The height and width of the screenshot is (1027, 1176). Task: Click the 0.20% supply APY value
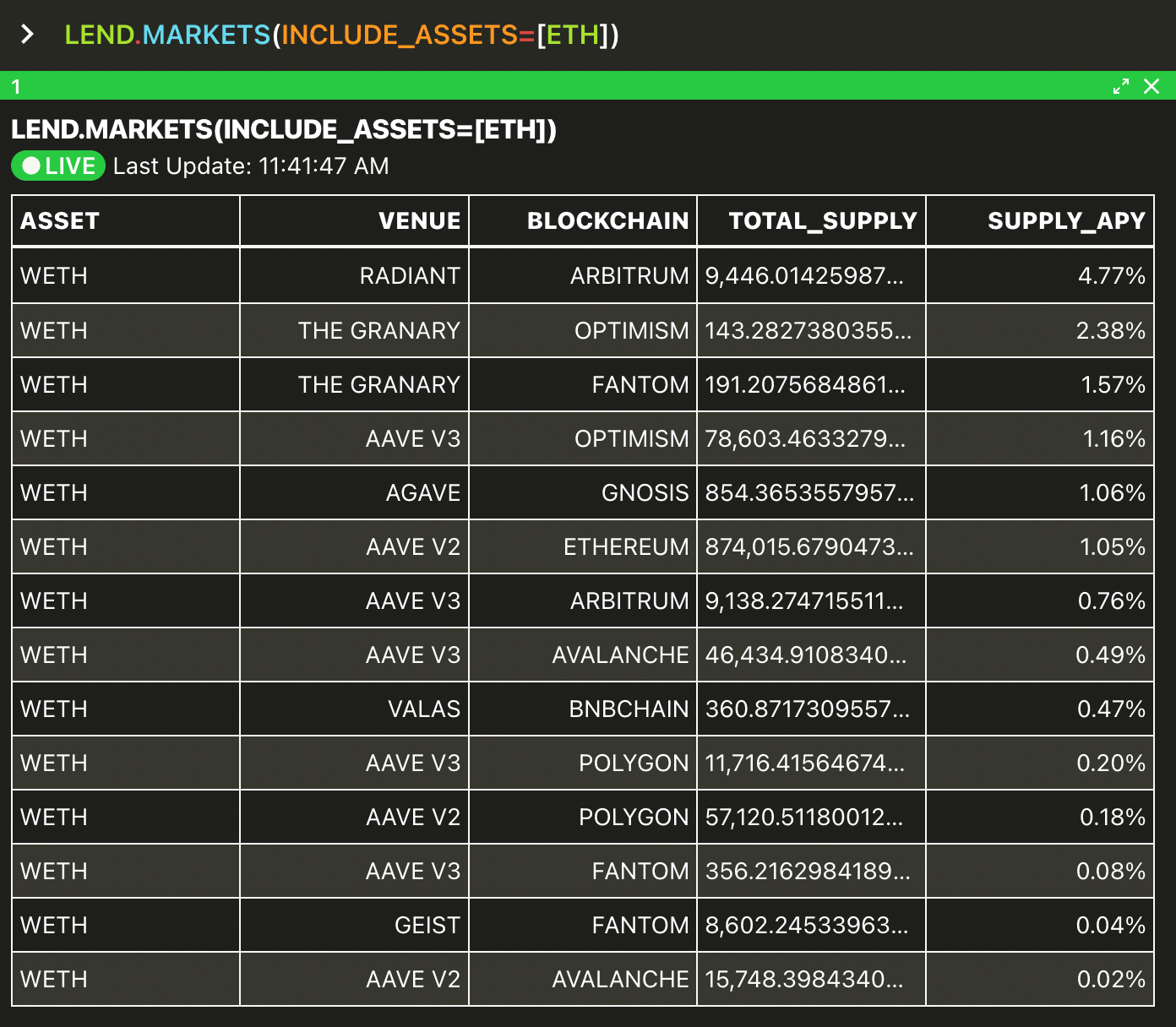pyautogui.click(x=1111, y=763)
